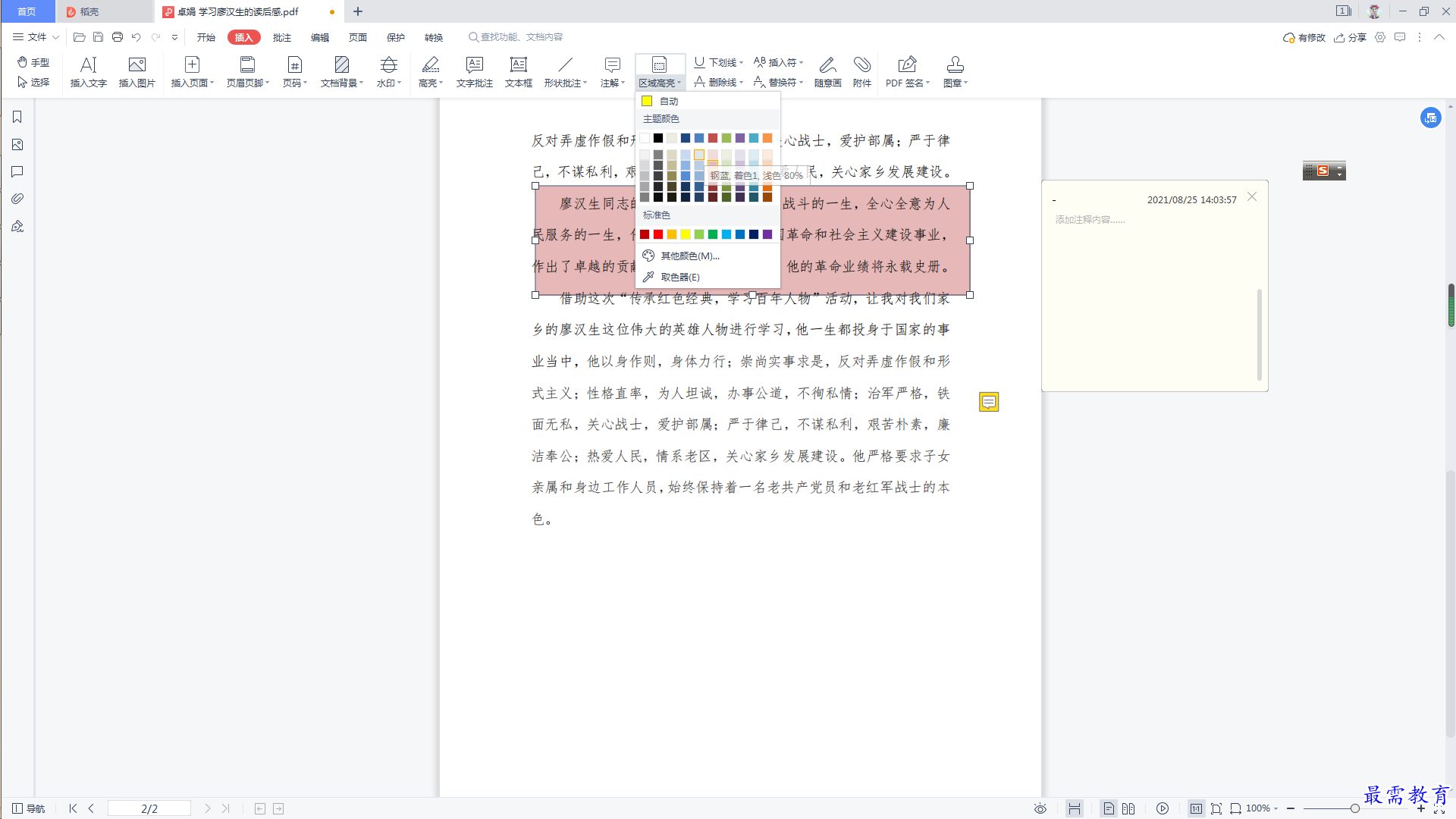This screenshot has height=819, width=1456.
Task: Click the blue floating assistant icon
Action: click(1431, 118)
